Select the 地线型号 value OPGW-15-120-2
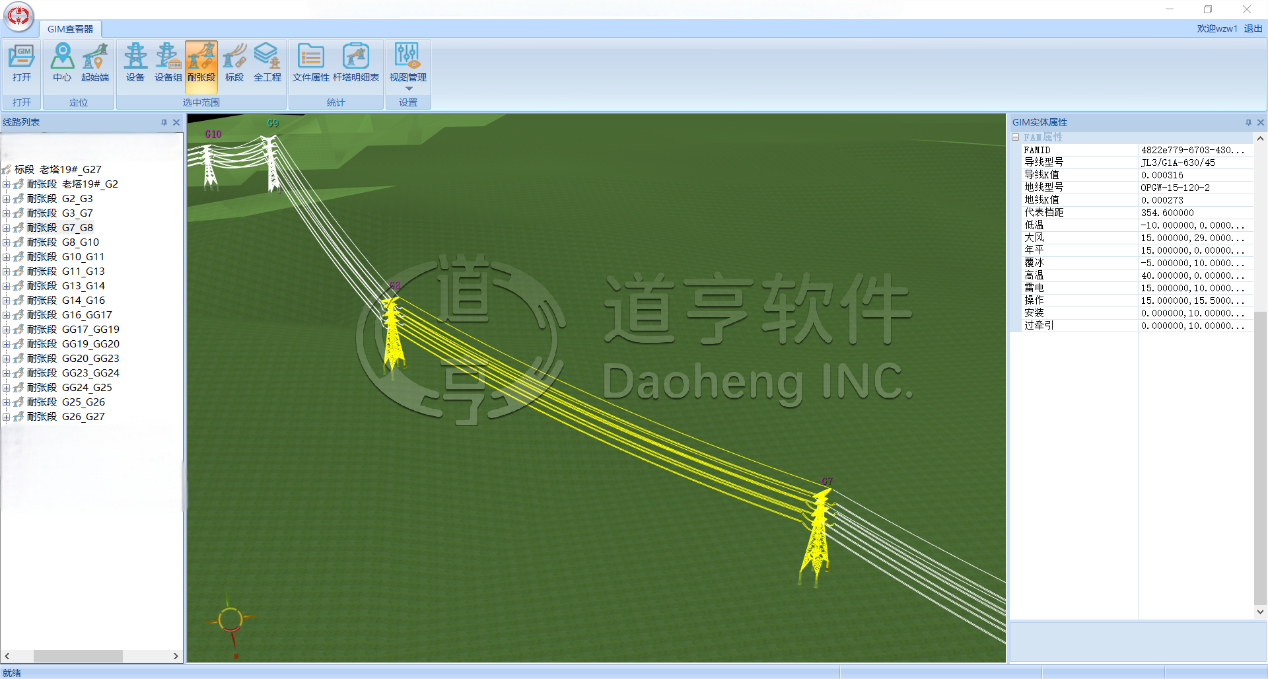This screenshot has height=679, width=1268. 1175,187
